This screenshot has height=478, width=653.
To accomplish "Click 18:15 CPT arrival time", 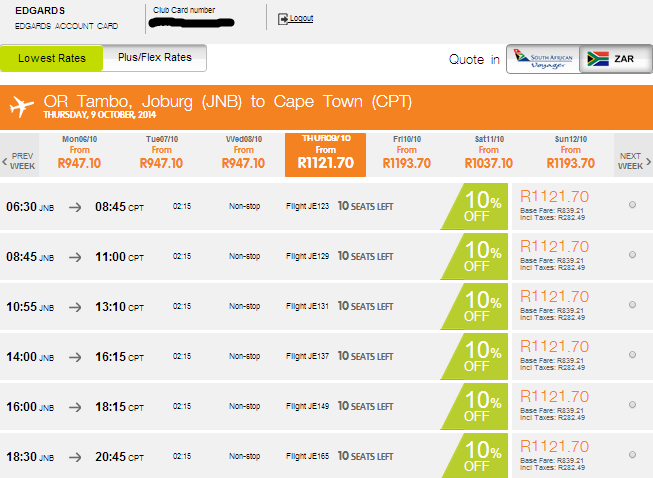I will click(120, 407).
